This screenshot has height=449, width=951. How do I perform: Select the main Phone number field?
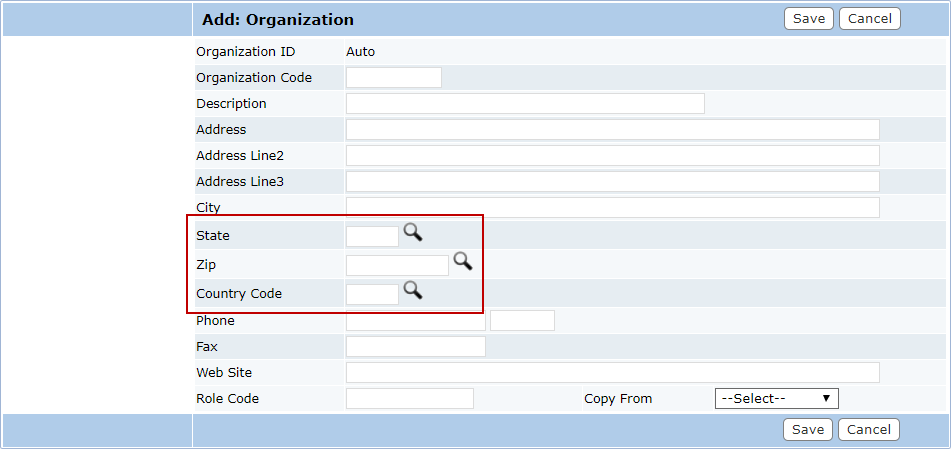click(415, 320)
